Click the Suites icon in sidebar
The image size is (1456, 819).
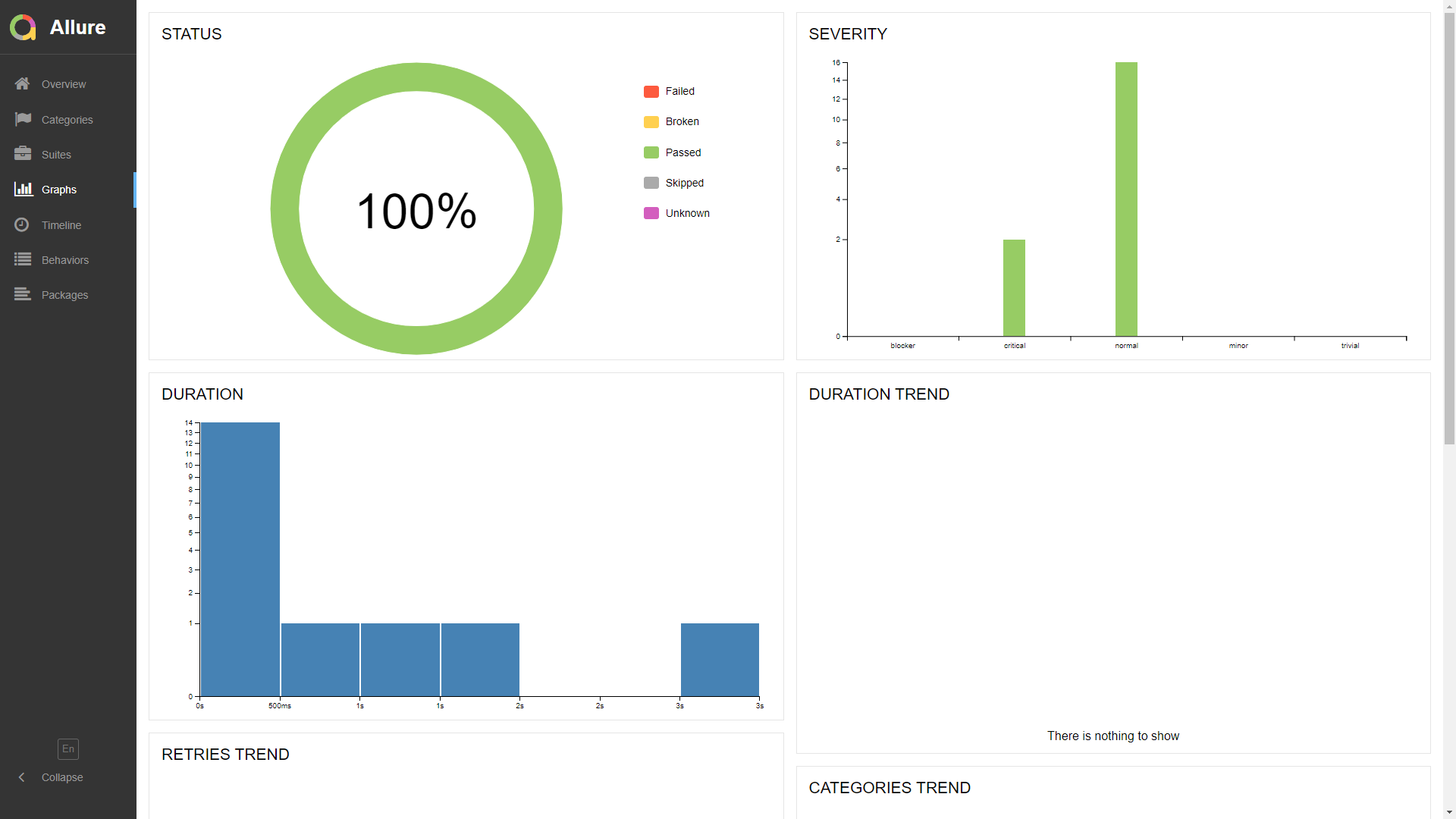pos(22,154)
